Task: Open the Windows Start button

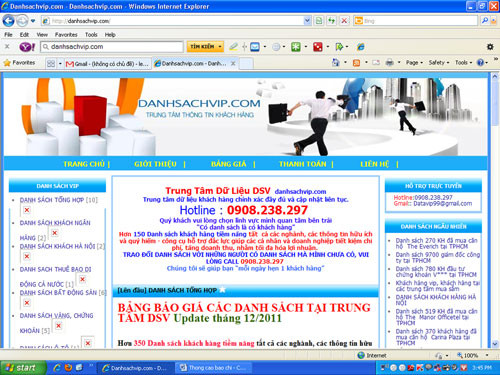Action: 22,368
